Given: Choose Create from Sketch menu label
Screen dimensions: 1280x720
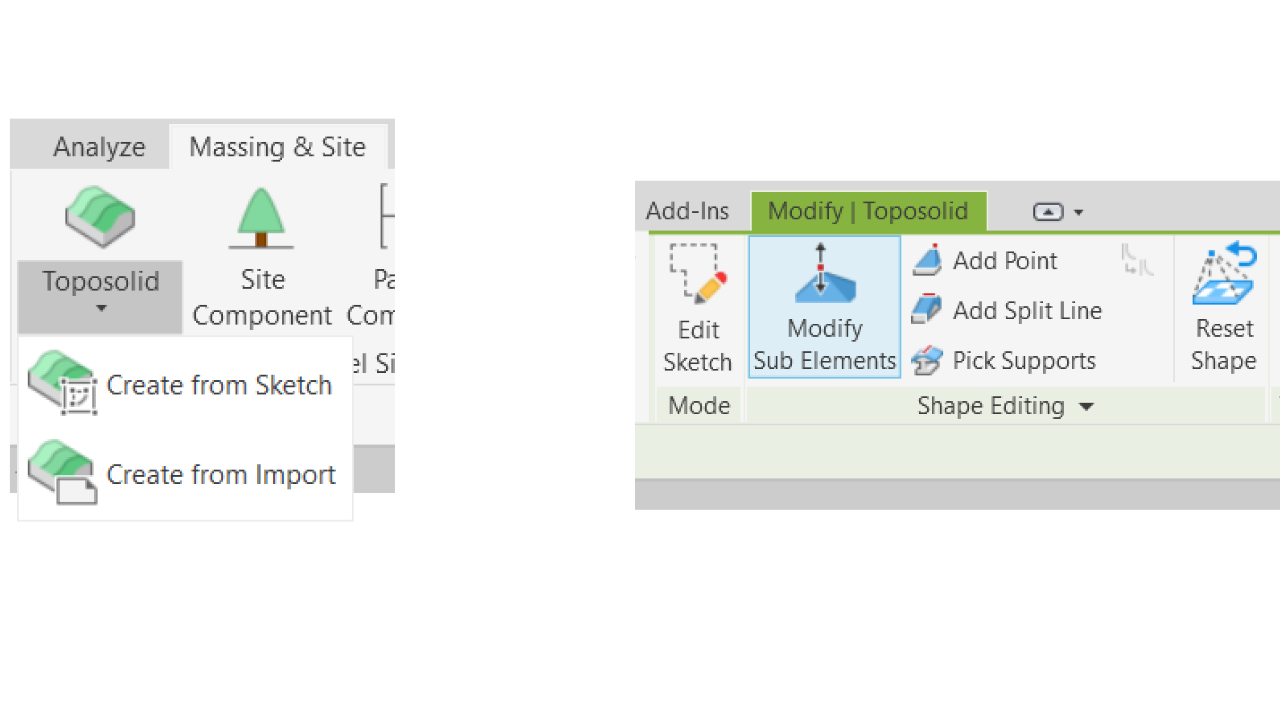Looking at the screenshot, I should pyautogui.click(x=219, y=385).
